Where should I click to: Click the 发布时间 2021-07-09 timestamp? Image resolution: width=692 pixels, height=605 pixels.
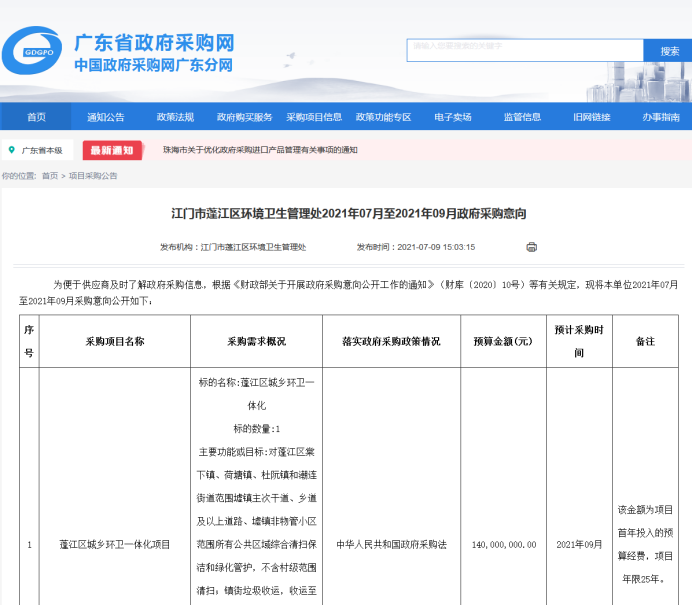[416, 247]
